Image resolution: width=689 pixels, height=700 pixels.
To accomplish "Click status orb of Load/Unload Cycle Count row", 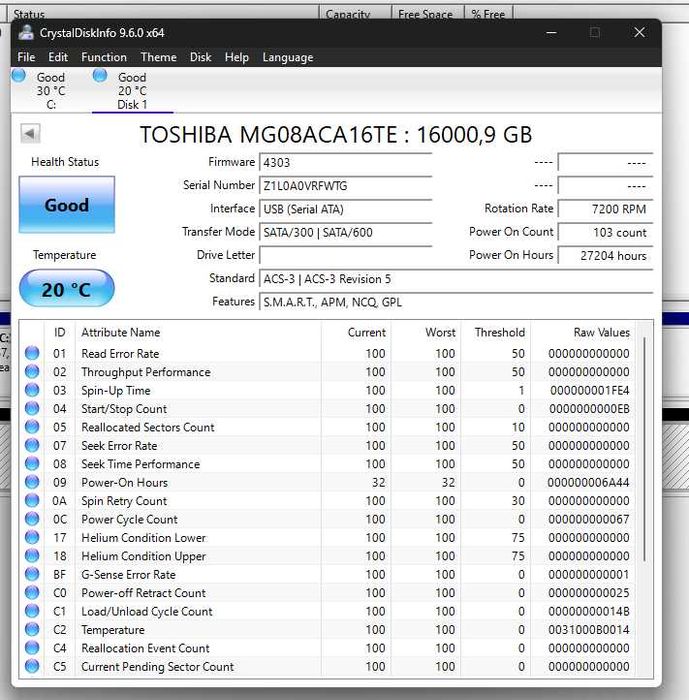I will [x=32, y=611].
